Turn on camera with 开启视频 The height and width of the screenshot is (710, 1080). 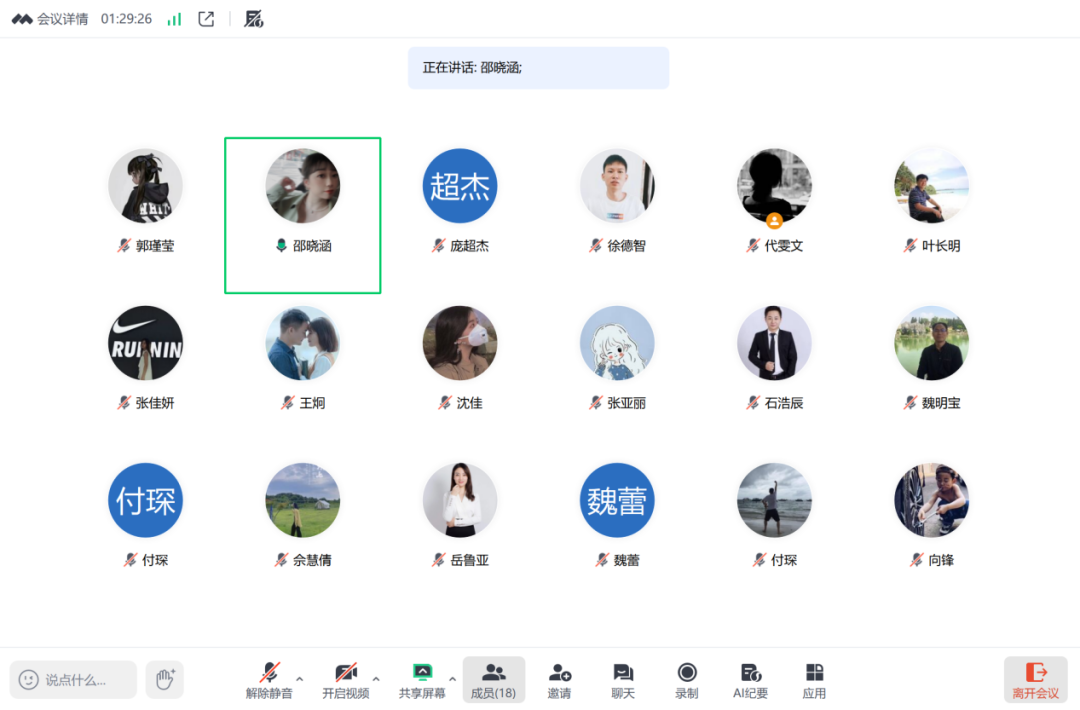coord(345,679)
